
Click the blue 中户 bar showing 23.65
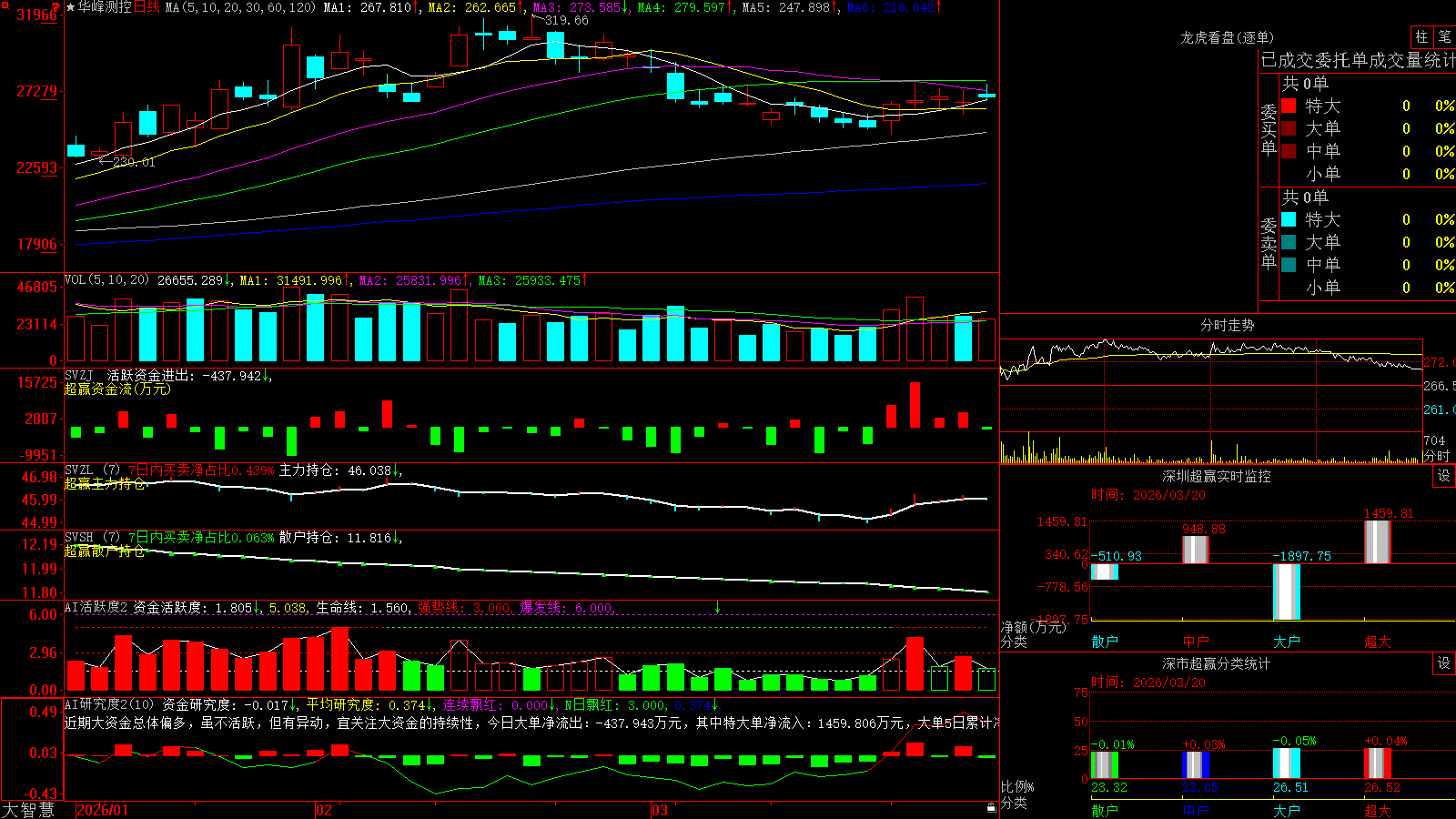[1196, 764]
